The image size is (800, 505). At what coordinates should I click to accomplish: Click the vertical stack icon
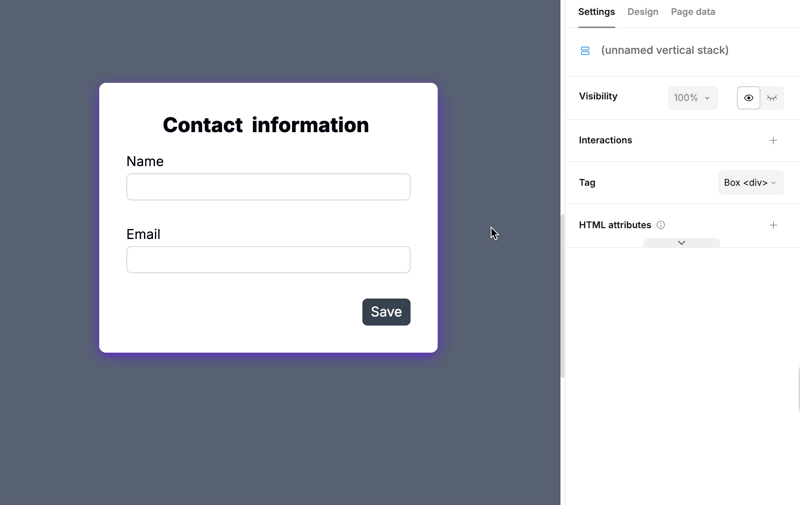pyautogui.click(x=585, y=50)
